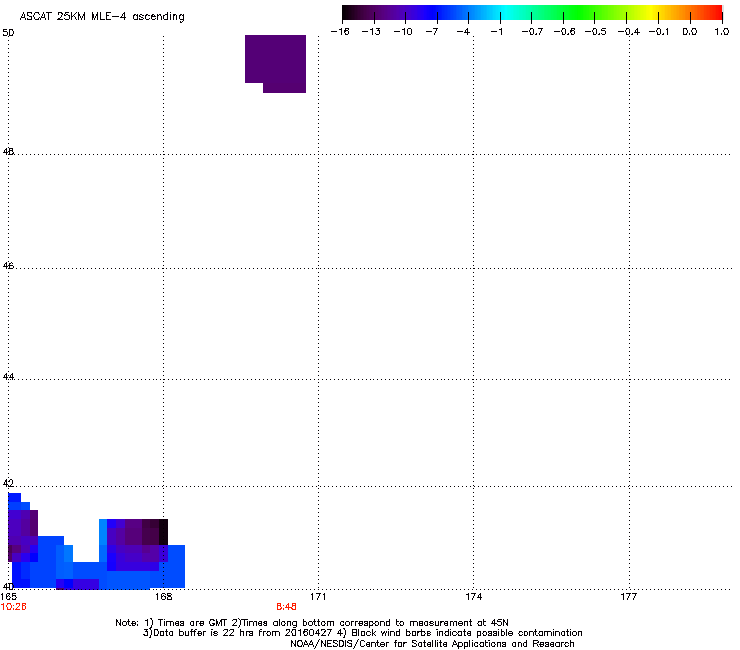Click the -0.4 colorbar label
740x650 pixels.
point(629,32)
